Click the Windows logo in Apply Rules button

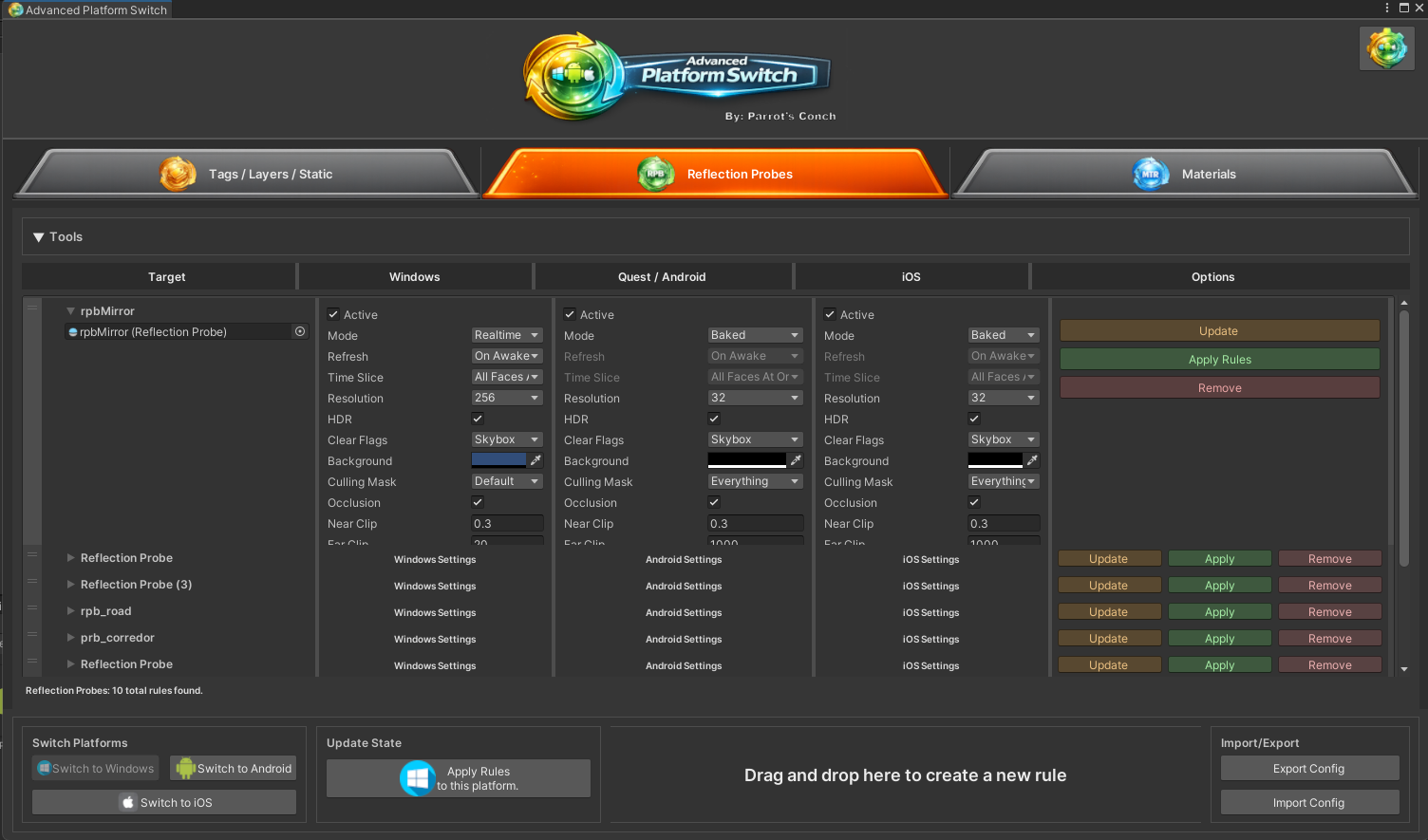(x=418, y=778)
